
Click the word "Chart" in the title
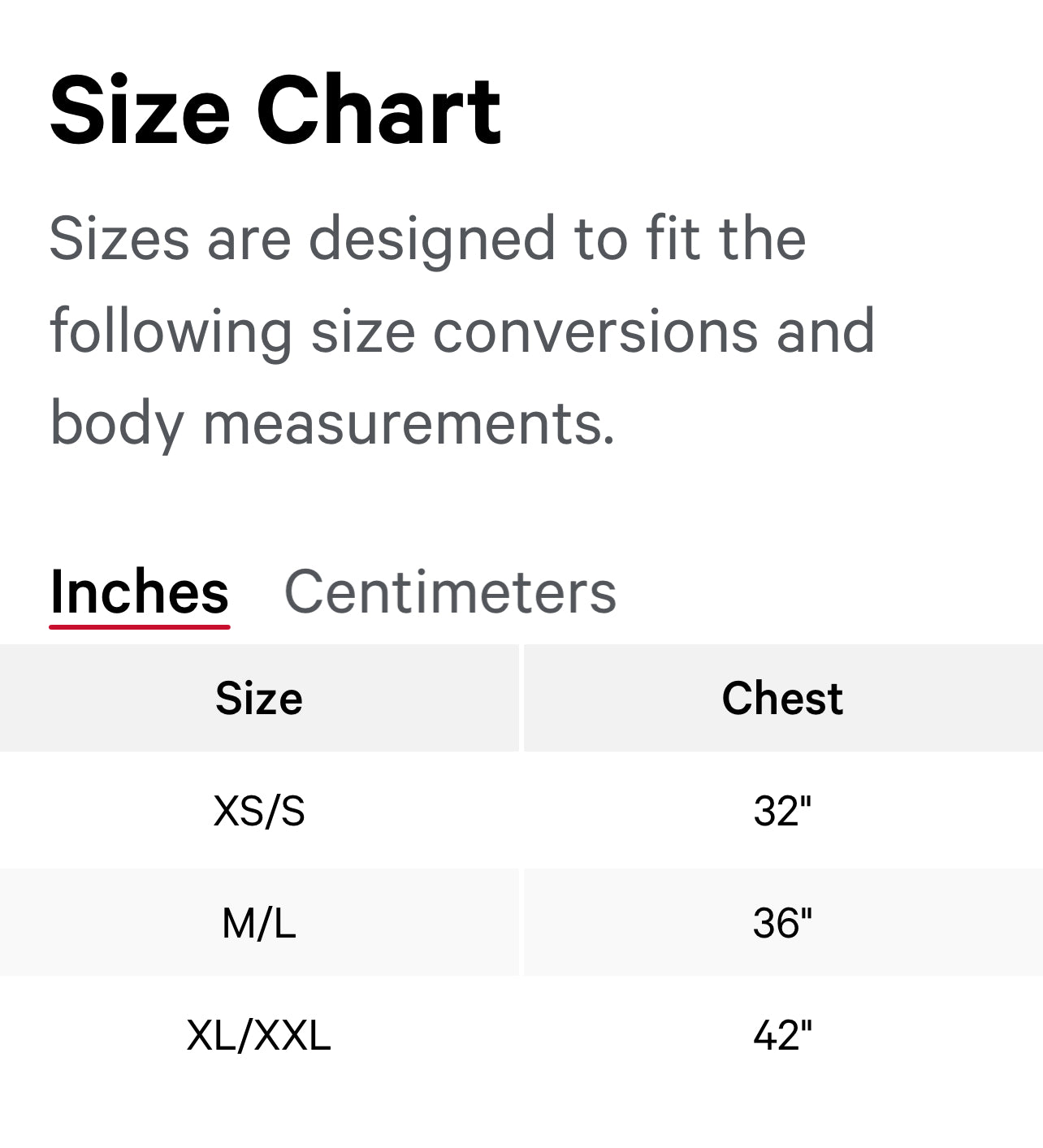point(379,110)
